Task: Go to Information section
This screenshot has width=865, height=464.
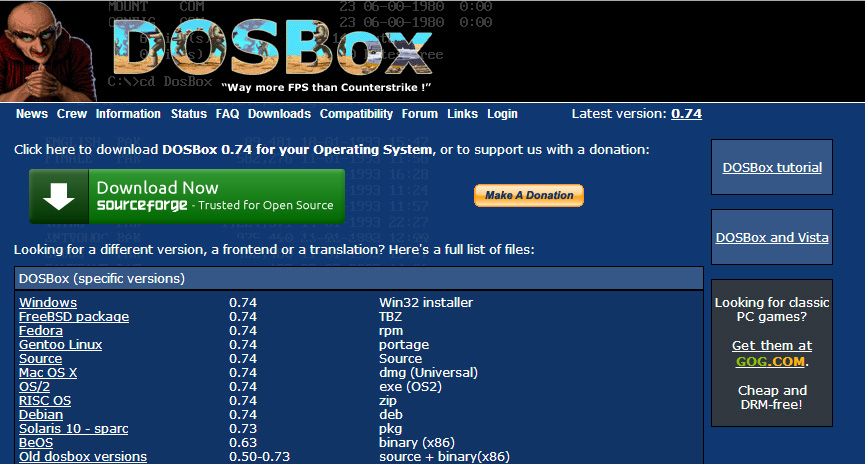Action: point(128,114)
